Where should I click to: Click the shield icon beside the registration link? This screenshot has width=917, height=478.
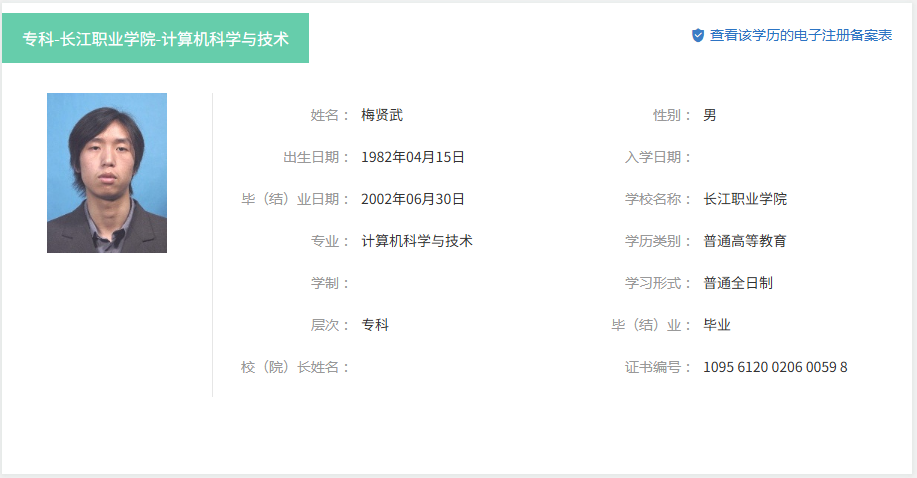698,35
